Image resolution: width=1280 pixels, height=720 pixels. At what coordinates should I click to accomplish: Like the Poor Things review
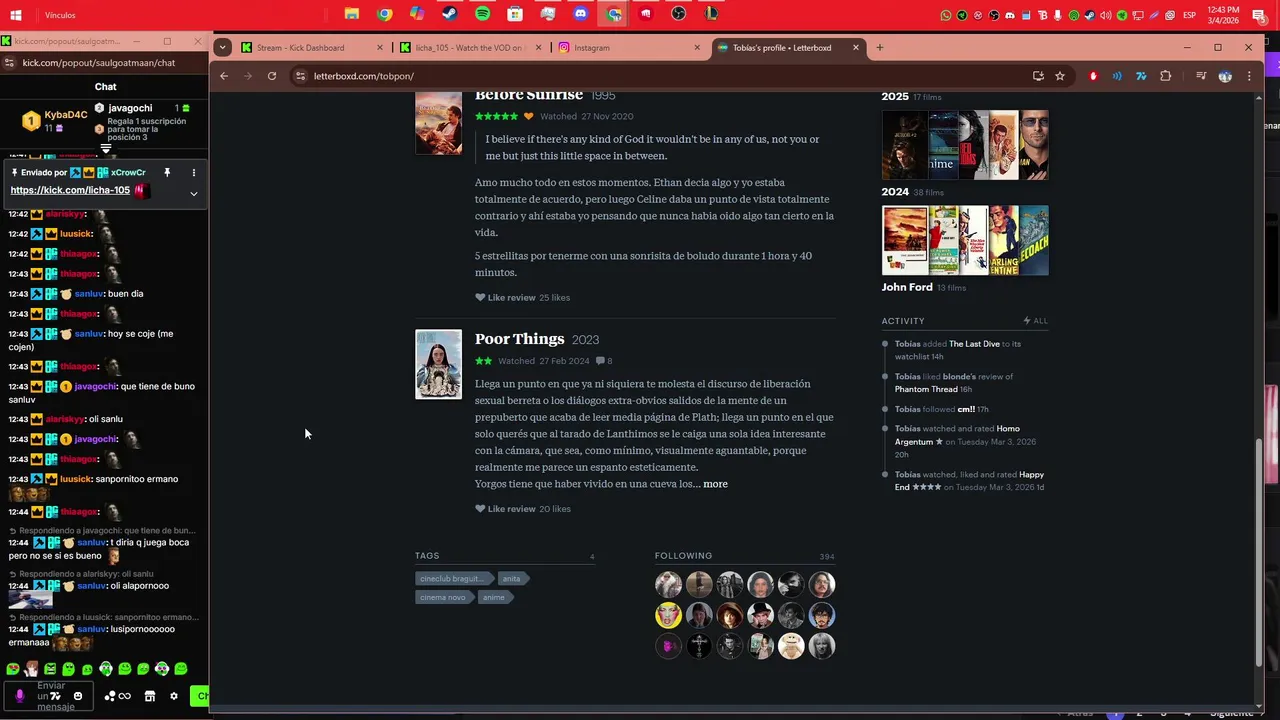coord(505,509)
